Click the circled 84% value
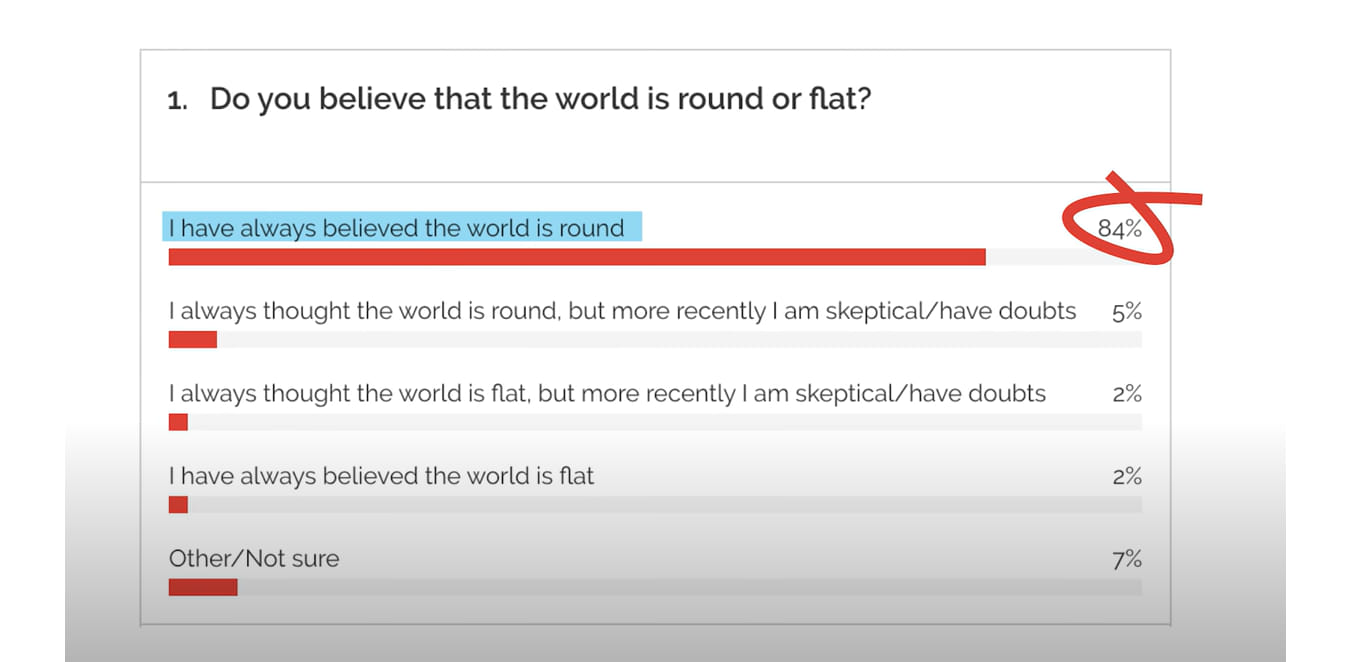Viewport: 1350px width, 662px height. pyautogui.click(x=1119, y=229)
